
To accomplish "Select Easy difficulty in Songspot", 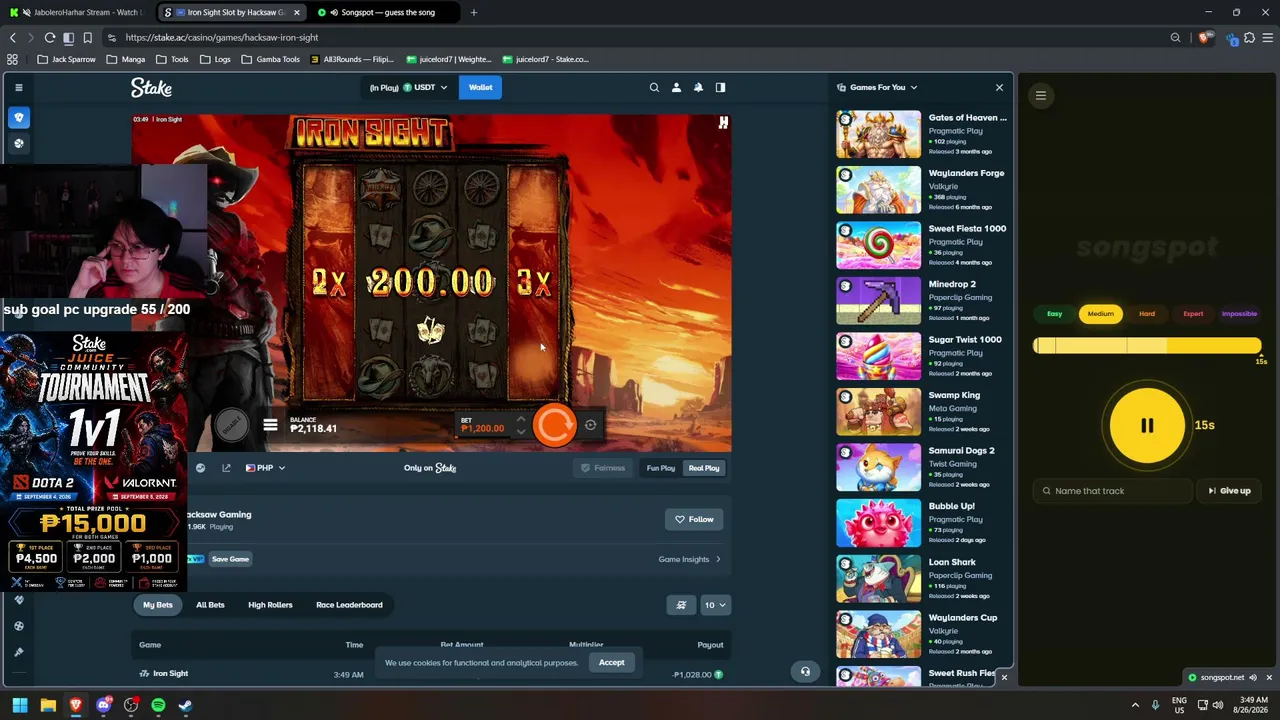I will point(1054,314).
